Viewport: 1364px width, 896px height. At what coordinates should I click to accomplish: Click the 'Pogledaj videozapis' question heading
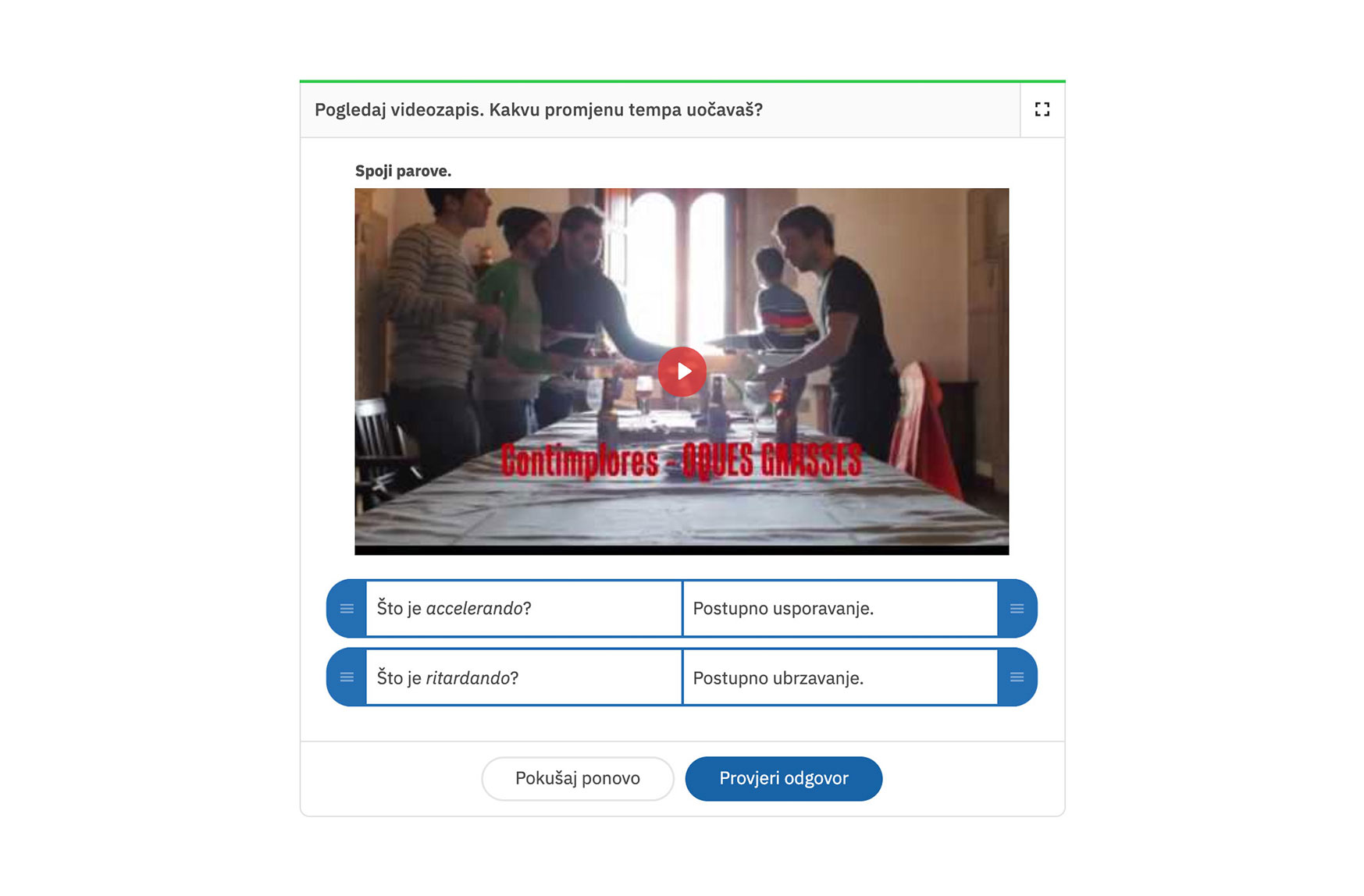(x=539, y=110)
